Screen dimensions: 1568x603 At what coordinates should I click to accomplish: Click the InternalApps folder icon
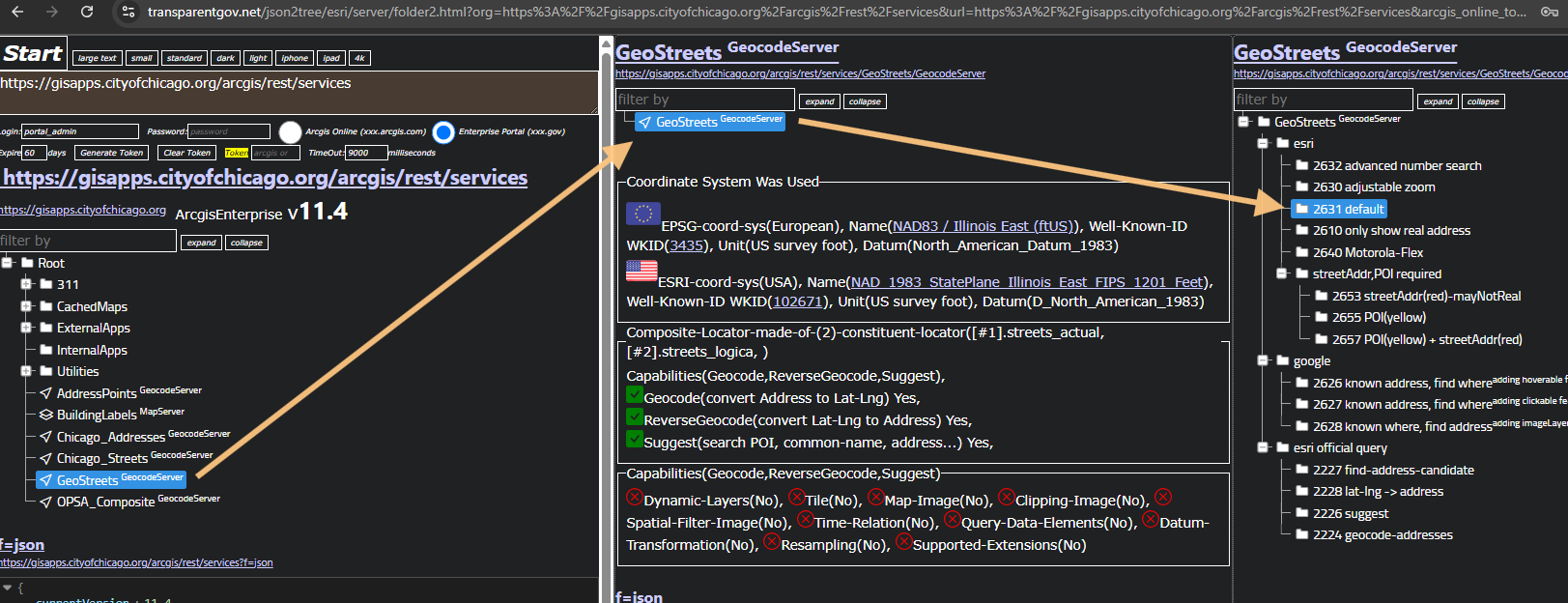pyautogui.click(x=45, y=350)
